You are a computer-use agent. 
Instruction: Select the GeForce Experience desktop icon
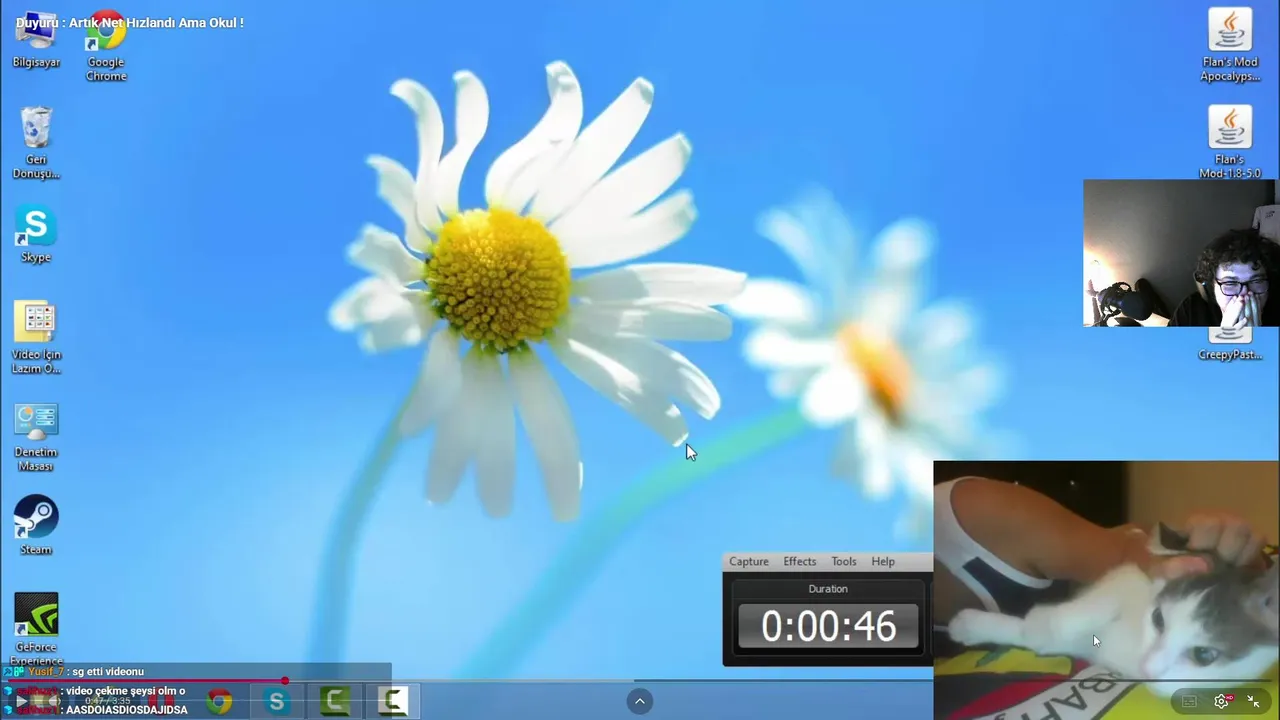(36, 629)
